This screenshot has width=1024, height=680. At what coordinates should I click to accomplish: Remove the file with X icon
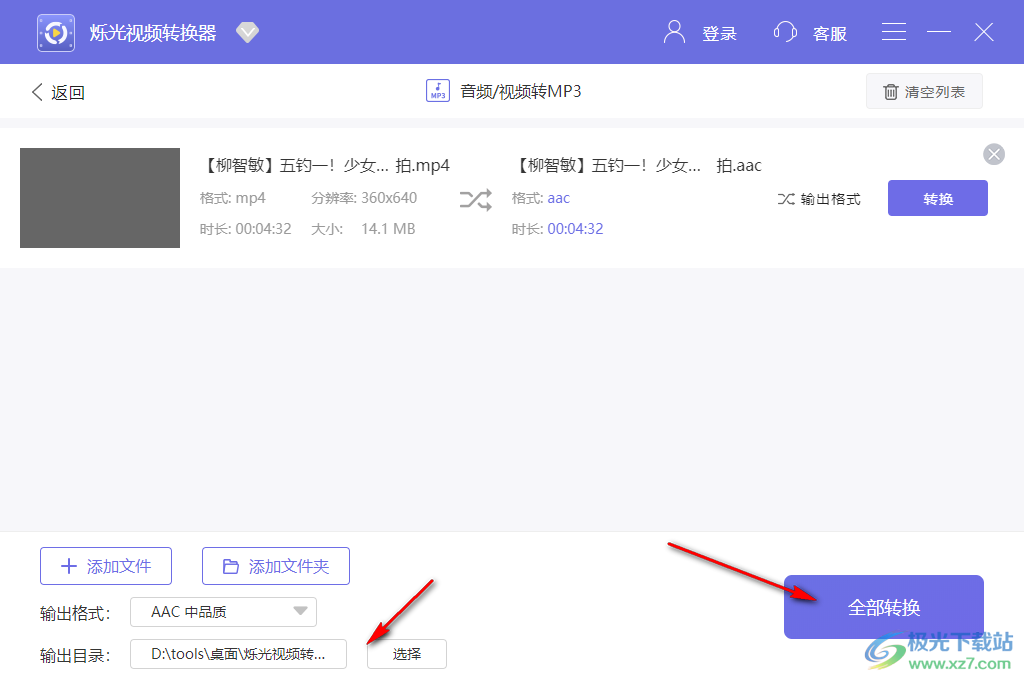(x=993, y=155)
